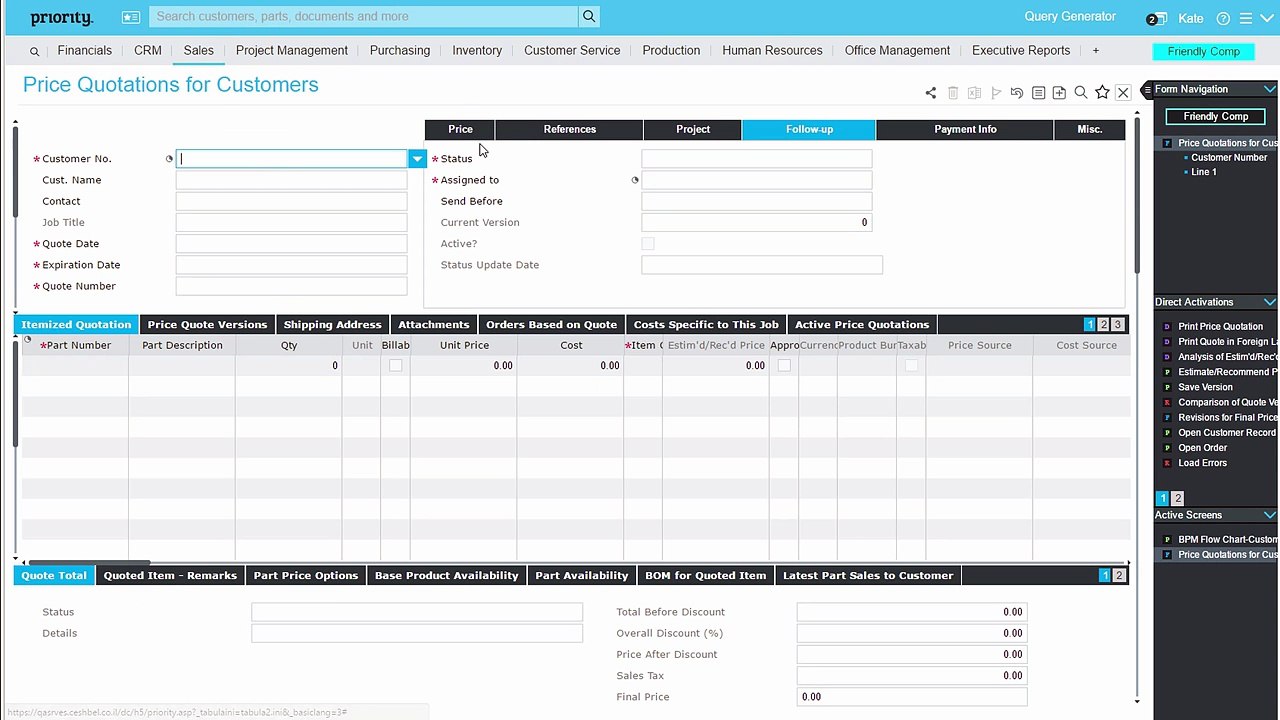This screenshot has height=720, width=1280.
Task: Click the share icon in the form toolbar
Action: (931, 93)
